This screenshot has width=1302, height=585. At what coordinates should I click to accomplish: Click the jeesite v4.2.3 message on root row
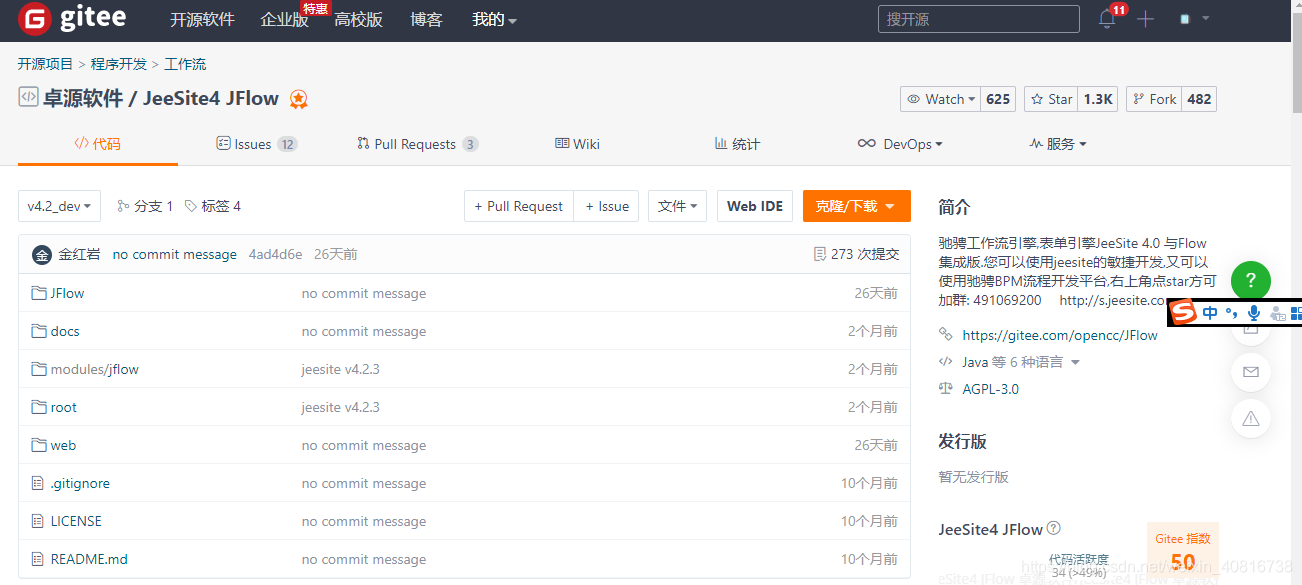tap(340, 407)
